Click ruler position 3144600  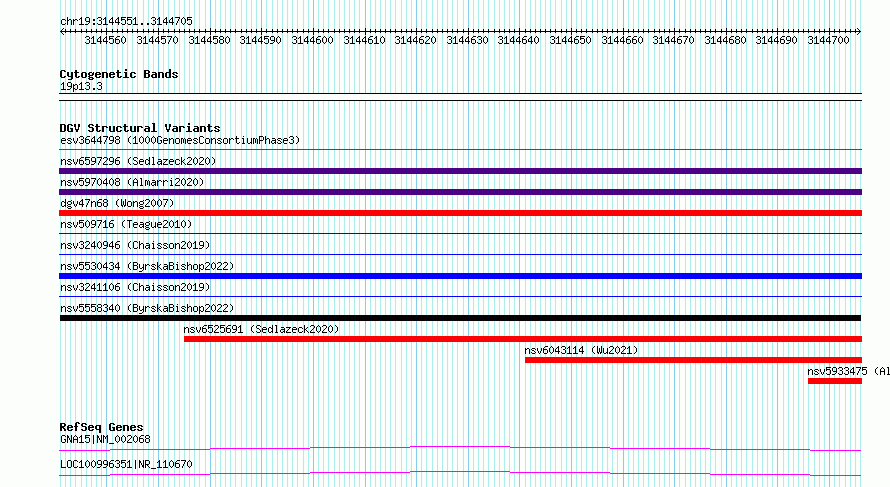click(312, 40)
